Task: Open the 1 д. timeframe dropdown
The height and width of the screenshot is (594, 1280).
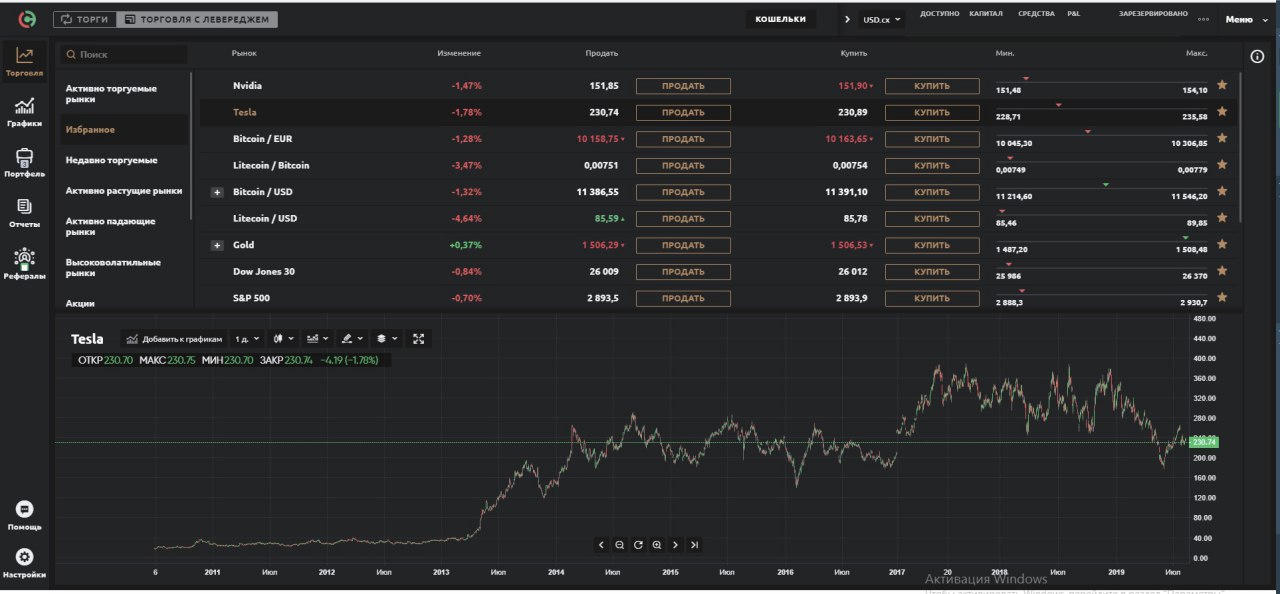Action: (247, 339)
